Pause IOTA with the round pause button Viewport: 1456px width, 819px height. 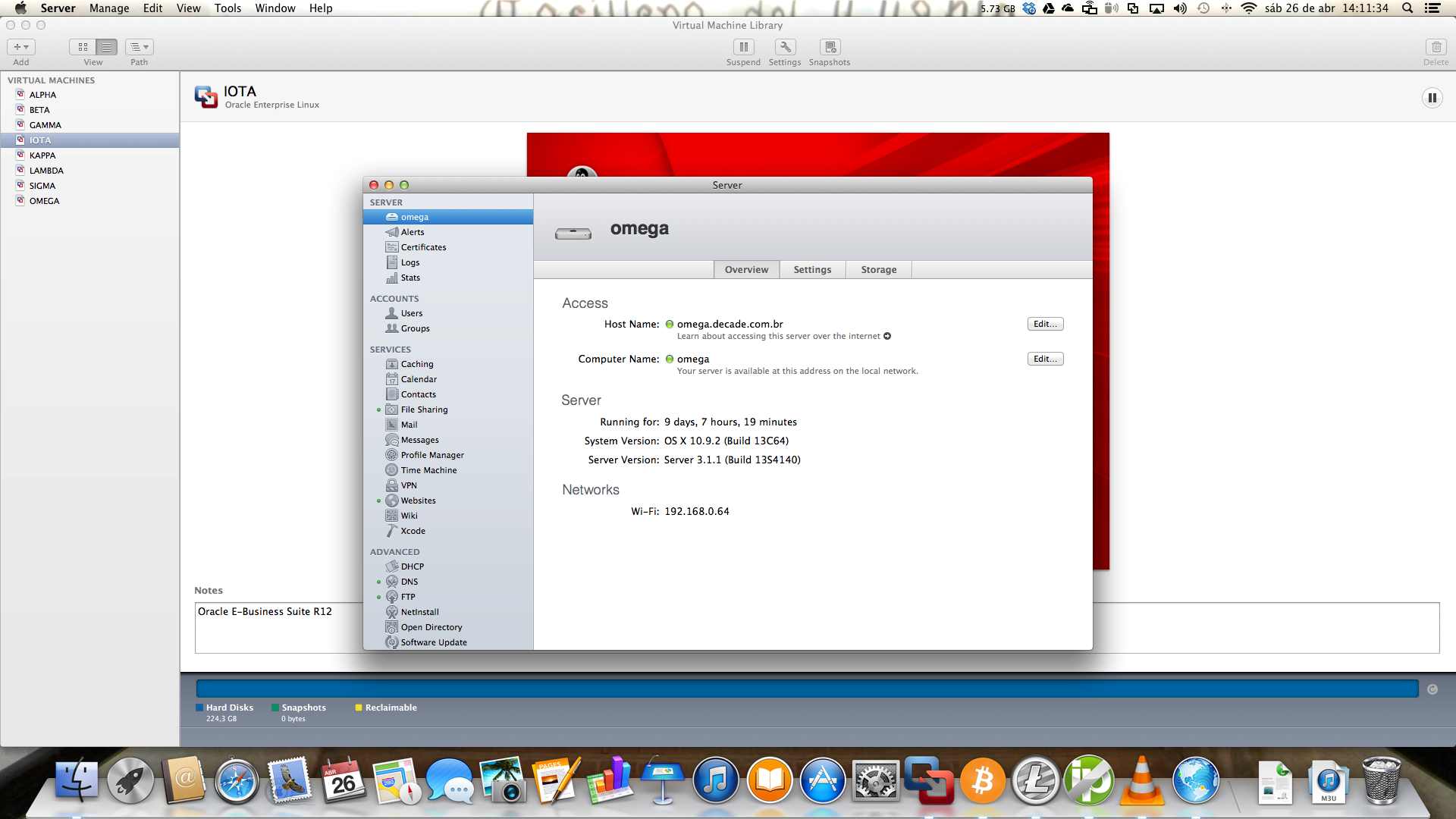tap(1432, 98)
